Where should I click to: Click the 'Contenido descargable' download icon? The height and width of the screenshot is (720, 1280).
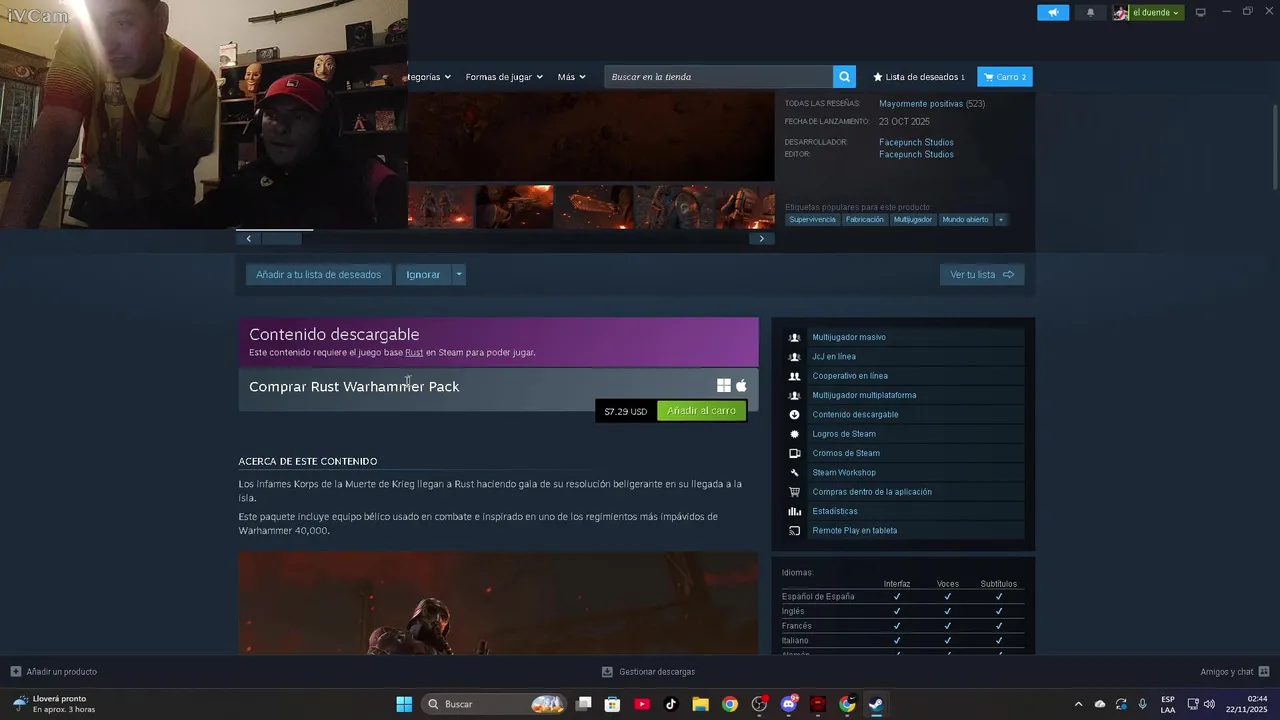[x=794, y=415]
